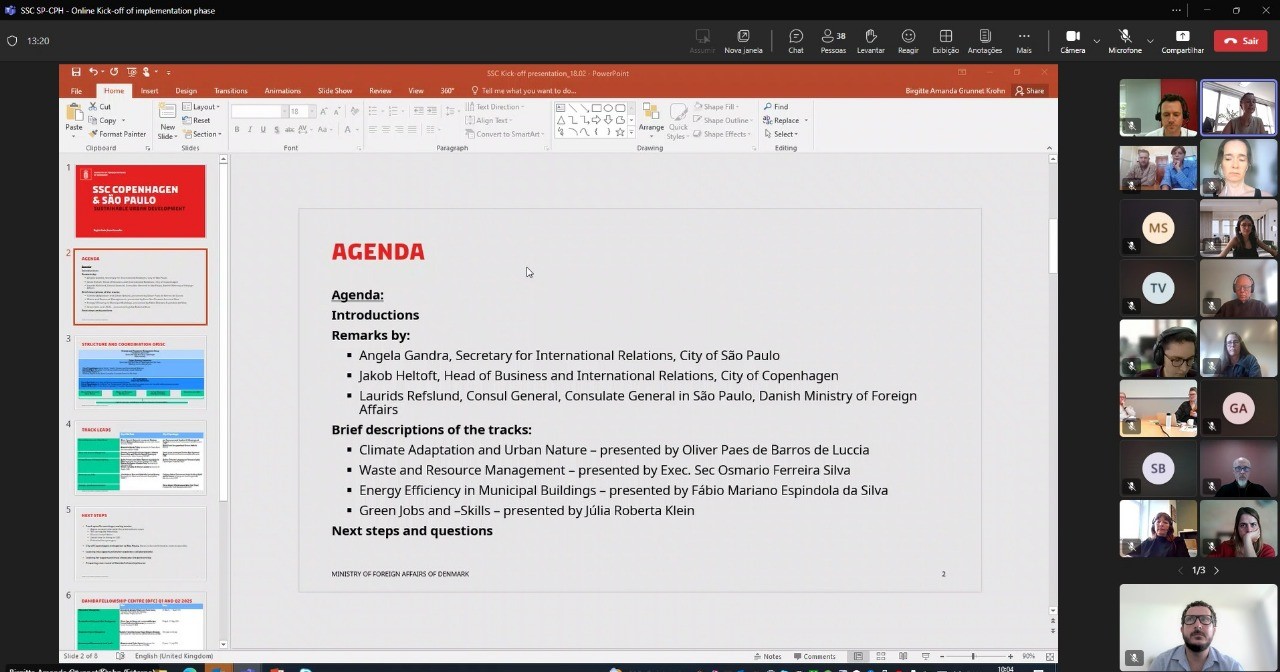Click Format Painter
The image size is (1280, 672).
[x=117, y=134]
